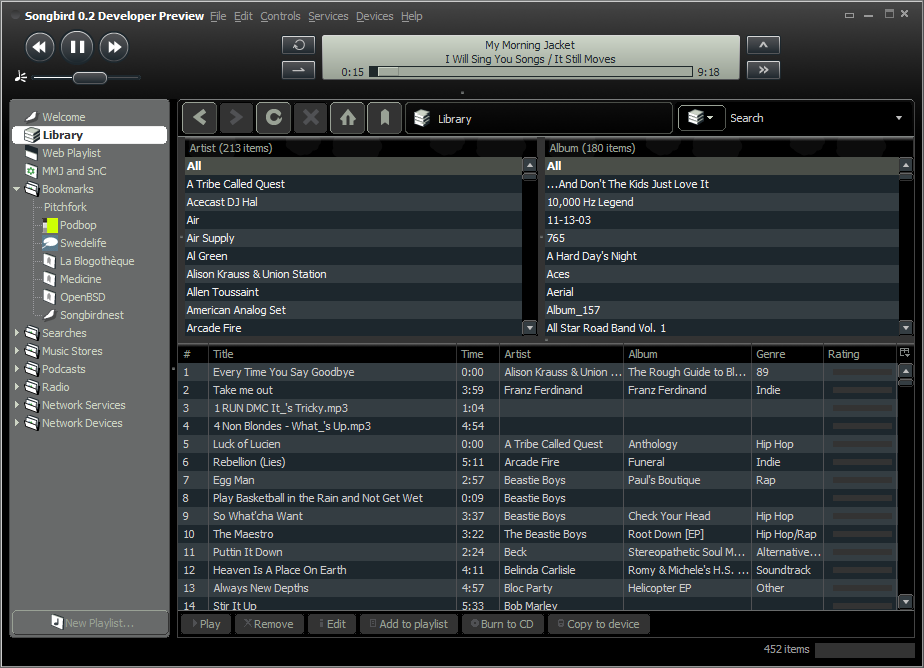Click the Refresh icon in the navigation toolbar
The image size is (924, 668).
pos(273,117)
